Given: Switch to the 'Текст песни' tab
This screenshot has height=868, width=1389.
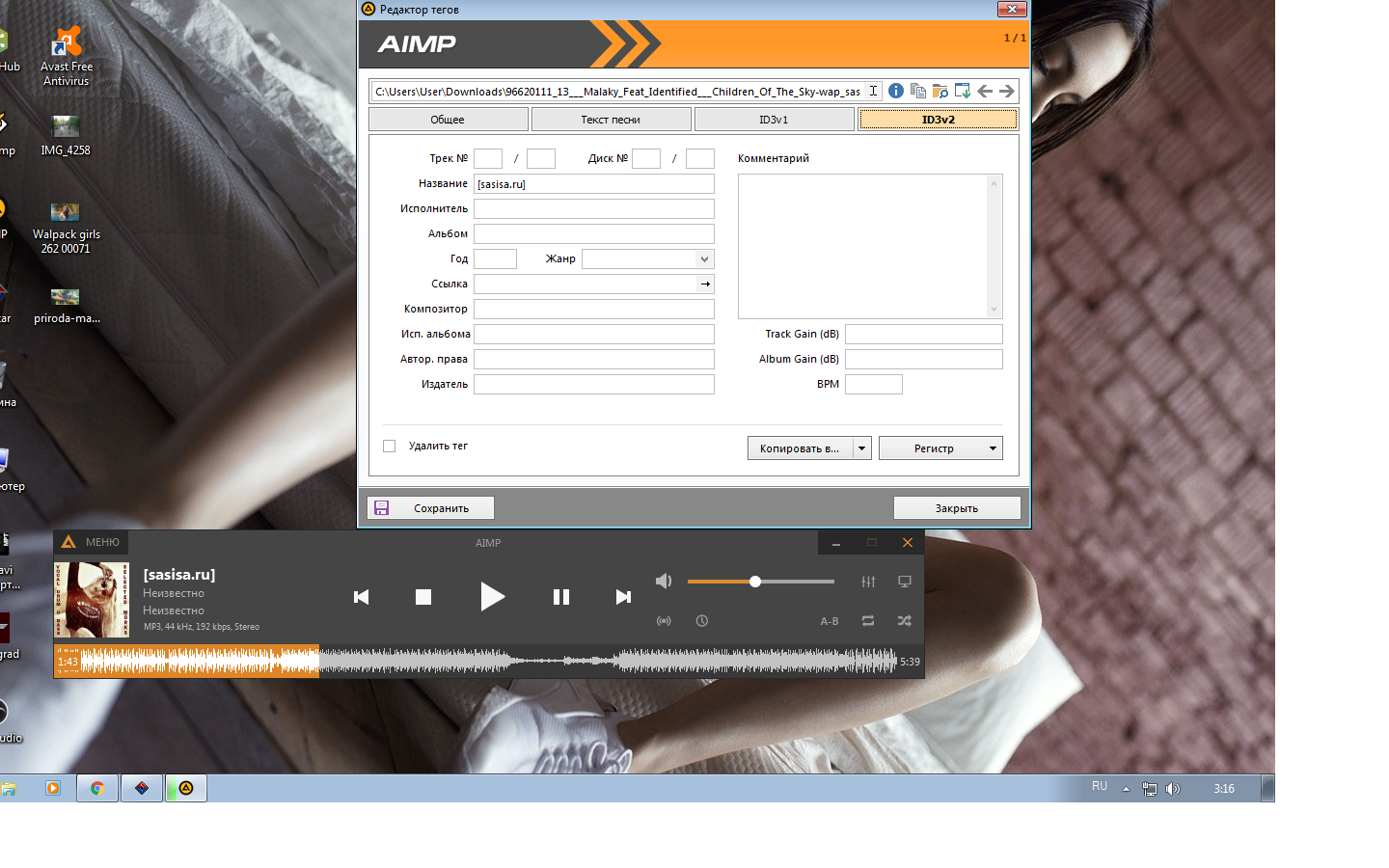Looking at the screenshot, I should click(x=611, y=120).
